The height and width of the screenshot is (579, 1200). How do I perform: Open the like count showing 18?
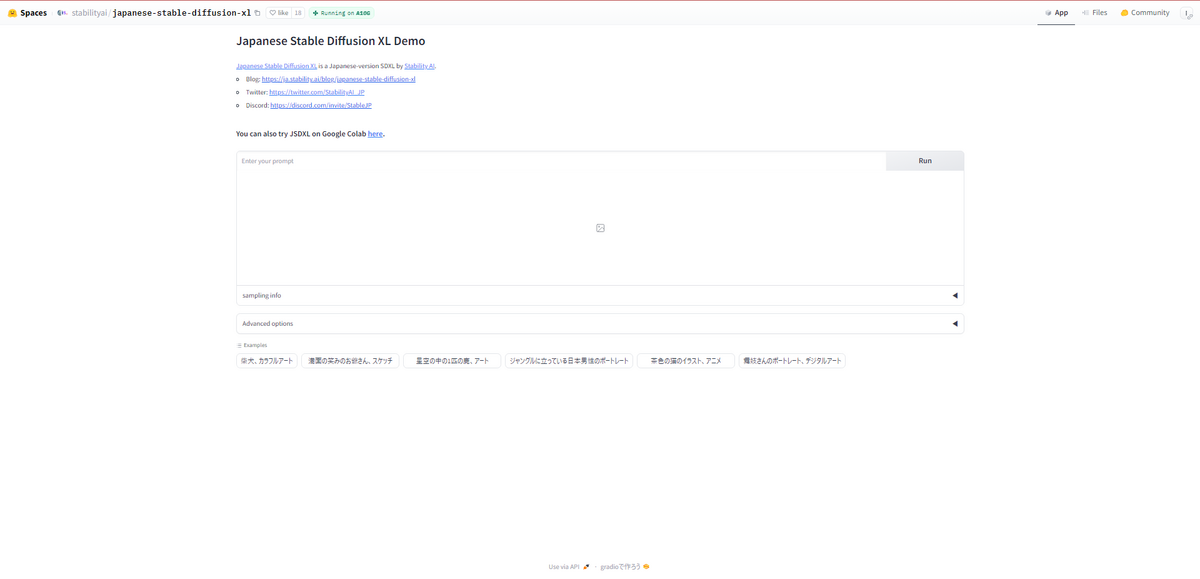coord(298,13)
